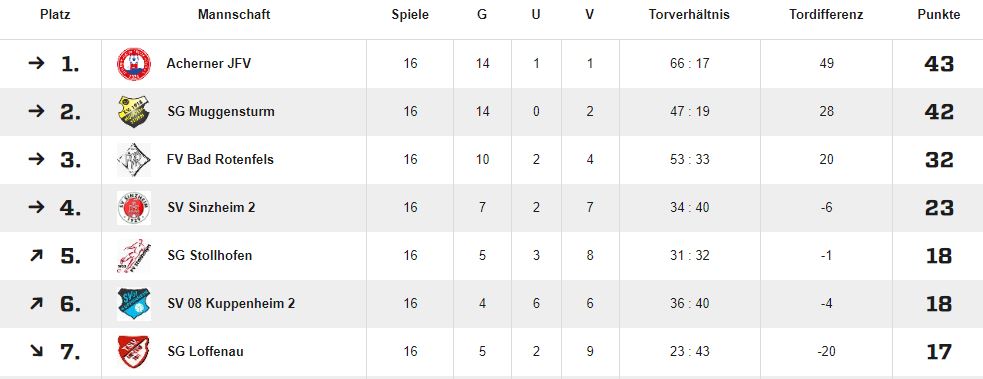Click the Spiele column header

[411, 15]
